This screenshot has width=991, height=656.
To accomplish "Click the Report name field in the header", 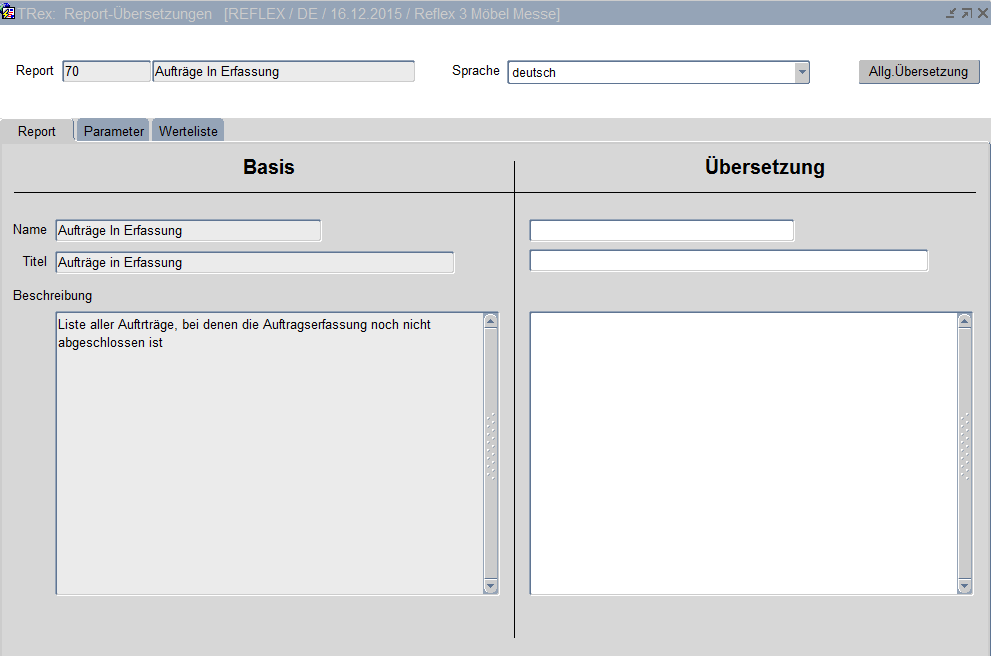I will pyautogui.click(x=283, y=71).
